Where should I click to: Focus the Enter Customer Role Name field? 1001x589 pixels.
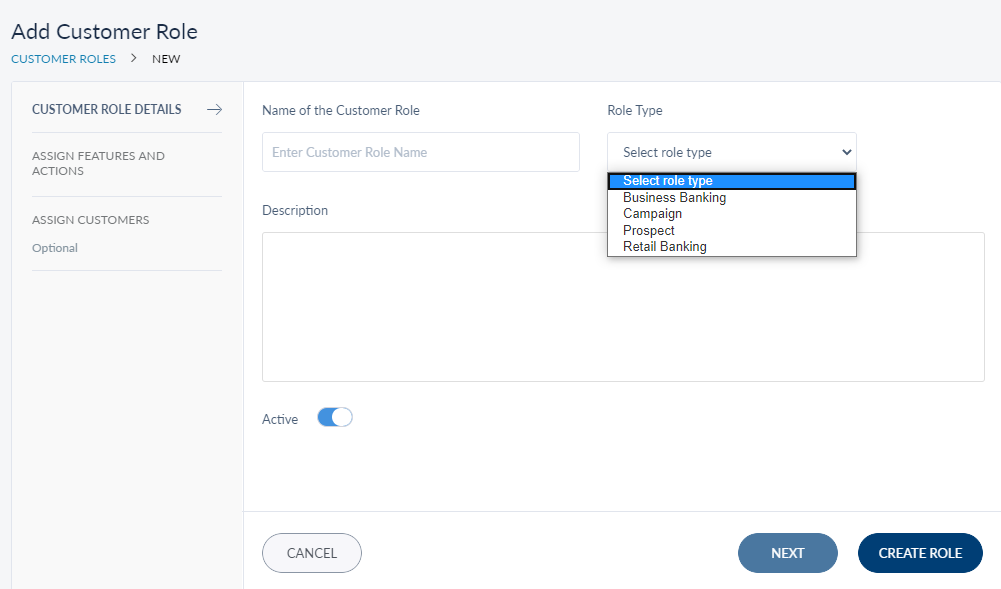point(420,152)
